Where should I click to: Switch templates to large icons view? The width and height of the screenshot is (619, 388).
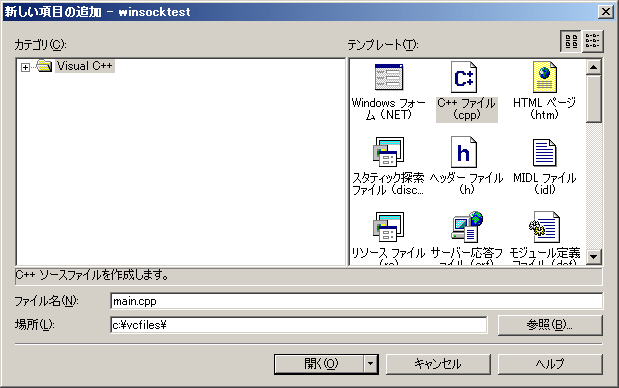coord(571,41)
